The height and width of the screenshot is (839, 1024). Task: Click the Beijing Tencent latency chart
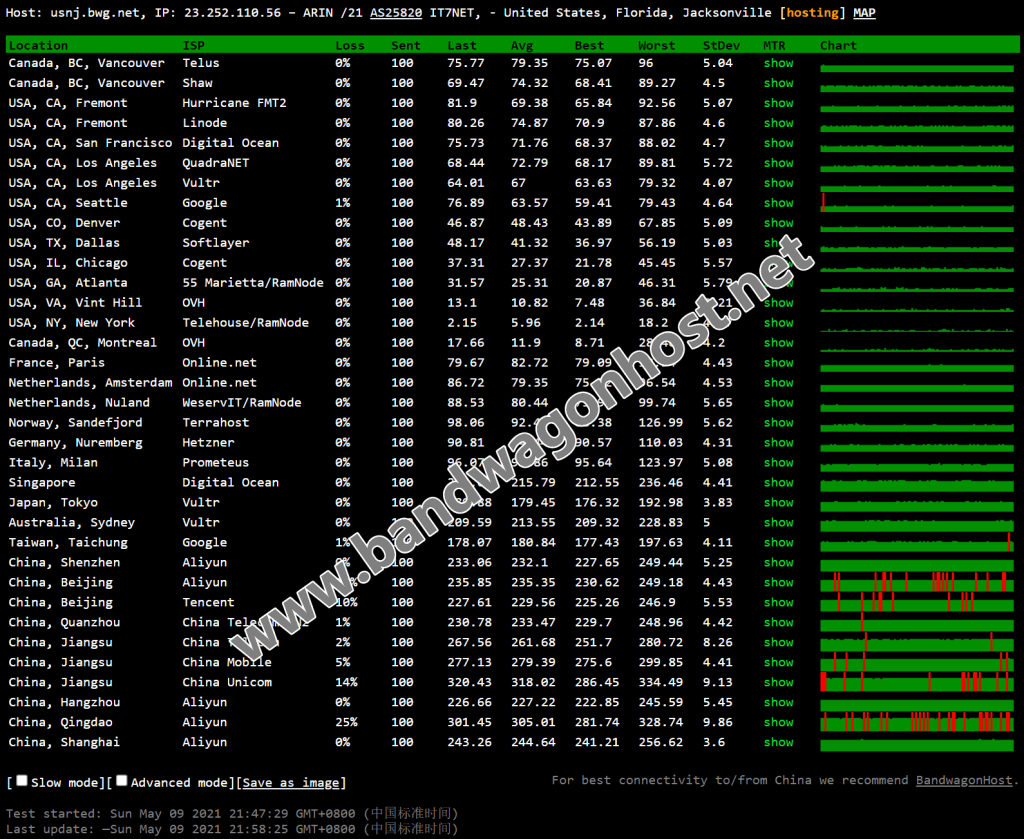tap(917, 602)
